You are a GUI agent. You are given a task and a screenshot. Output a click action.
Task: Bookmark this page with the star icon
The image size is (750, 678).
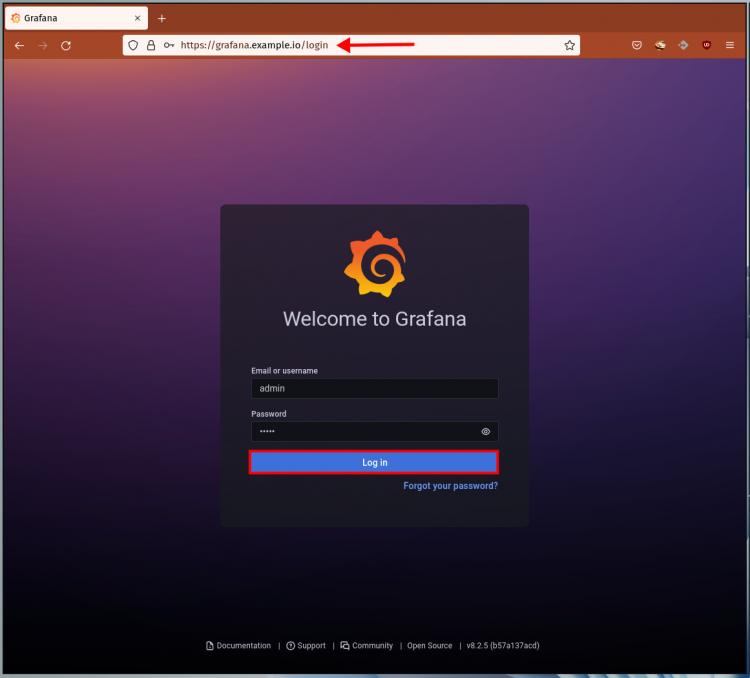click(x=569, y=45)
